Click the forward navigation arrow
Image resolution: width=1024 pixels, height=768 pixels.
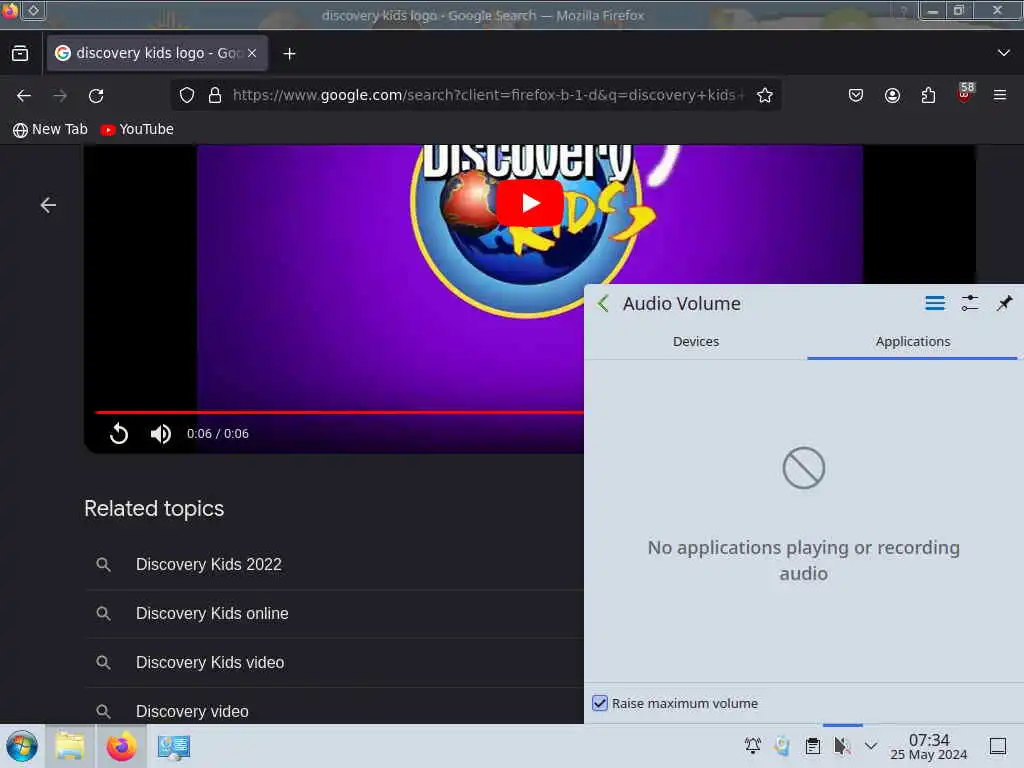[60, 96]
